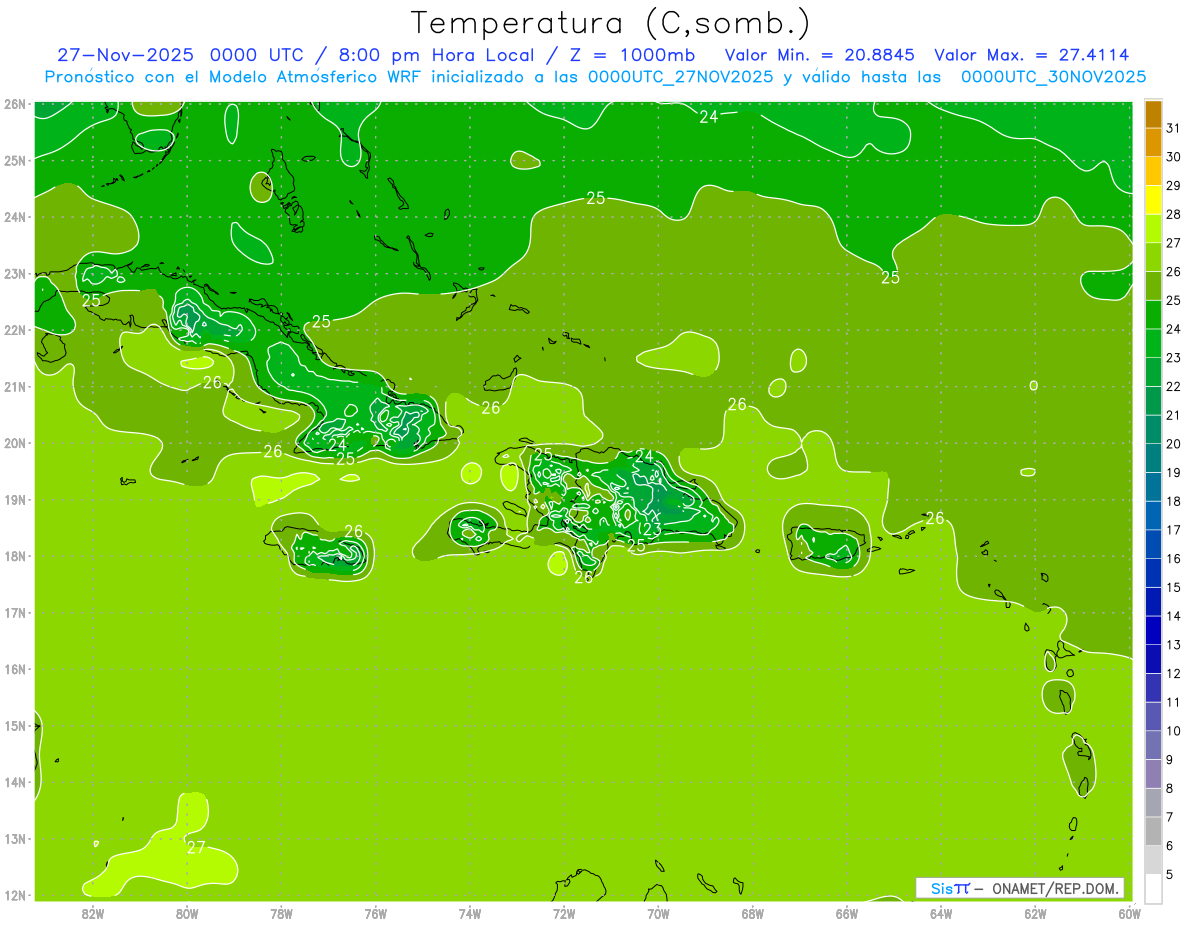Click the initialization time '0000UTC_27NOV2025'
Screen dimensions: 1200x927
click(x=680, y=76)
